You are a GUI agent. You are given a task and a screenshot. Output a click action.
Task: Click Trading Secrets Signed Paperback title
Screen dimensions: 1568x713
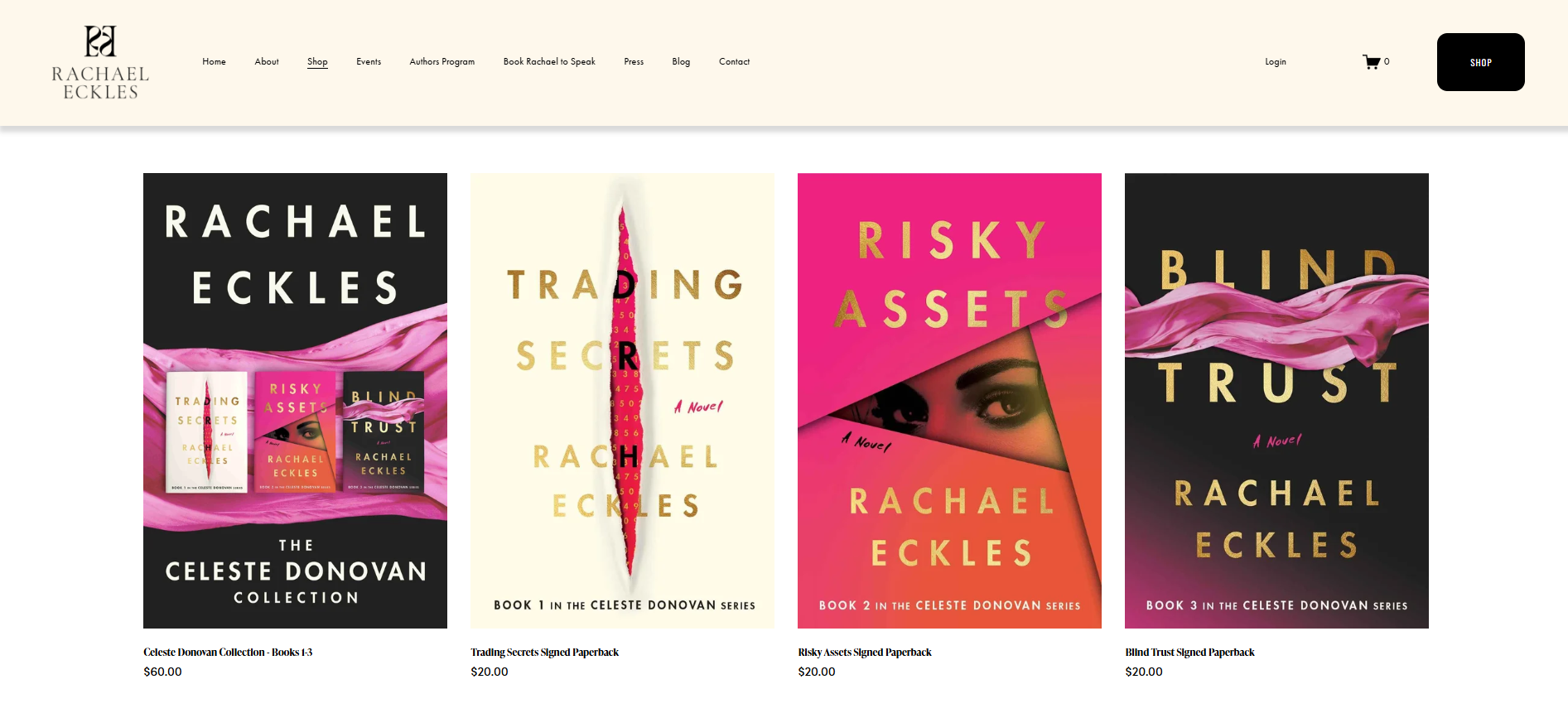click(x=544, y=653)
